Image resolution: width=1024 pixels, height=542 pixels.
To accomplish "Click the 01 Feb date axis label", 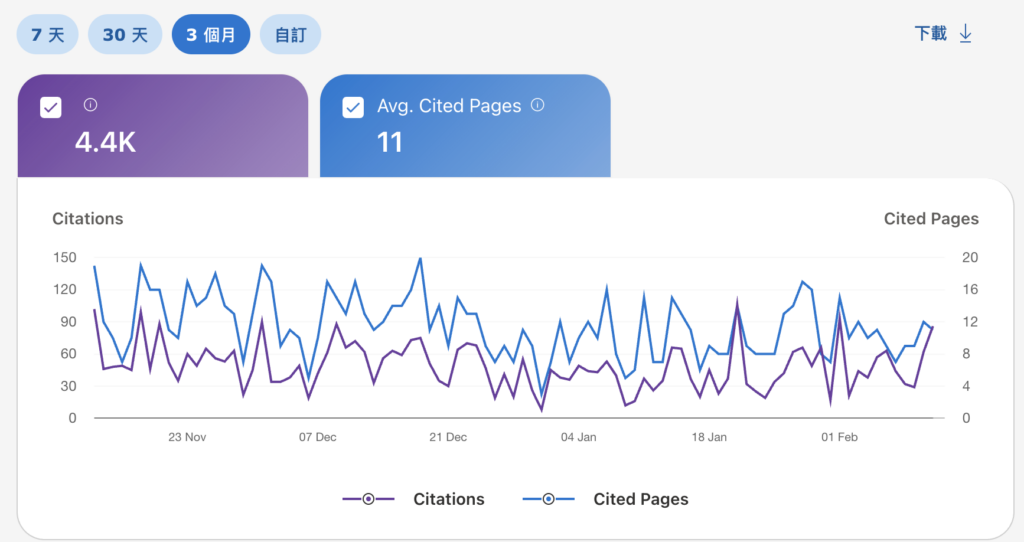I will click(x=839, y=437).
